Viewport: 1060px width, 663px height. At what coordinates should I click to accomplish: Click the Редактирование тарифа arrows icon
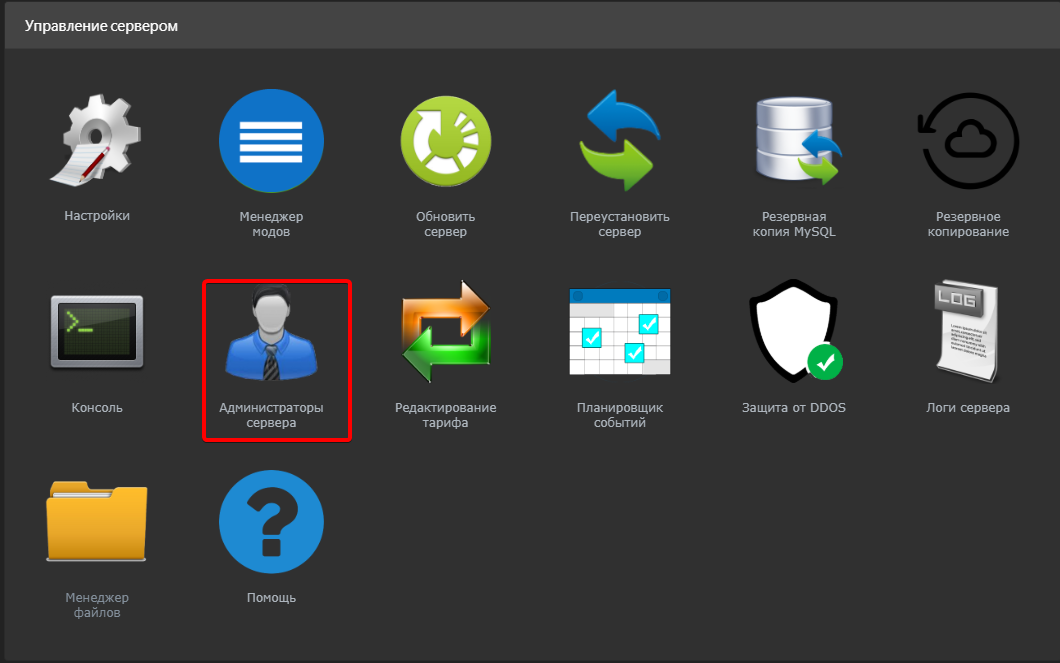[x=445, y=331]
